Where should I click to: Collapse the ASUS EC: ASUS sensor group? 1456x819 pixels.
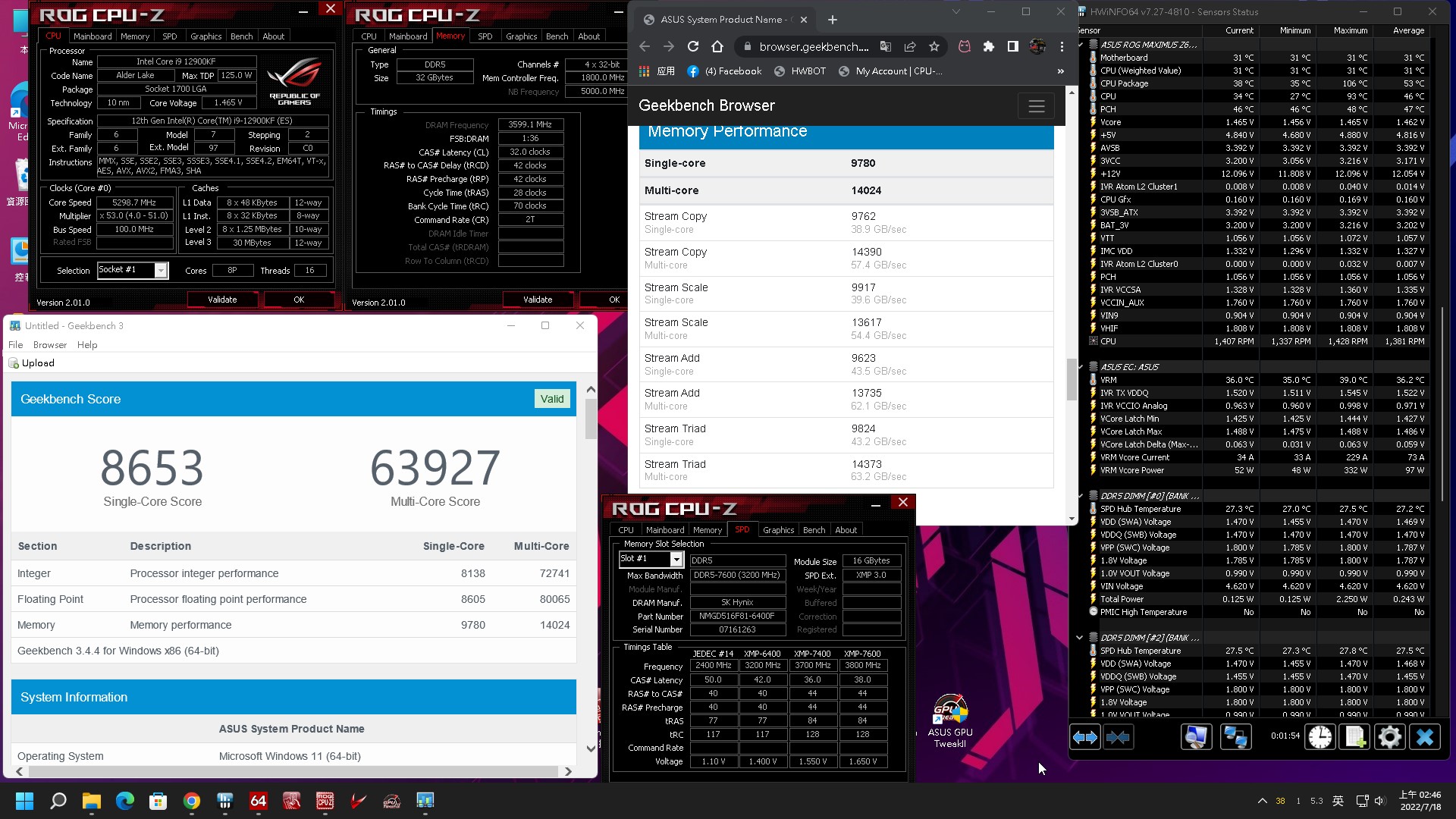[x=1080, y=367]
